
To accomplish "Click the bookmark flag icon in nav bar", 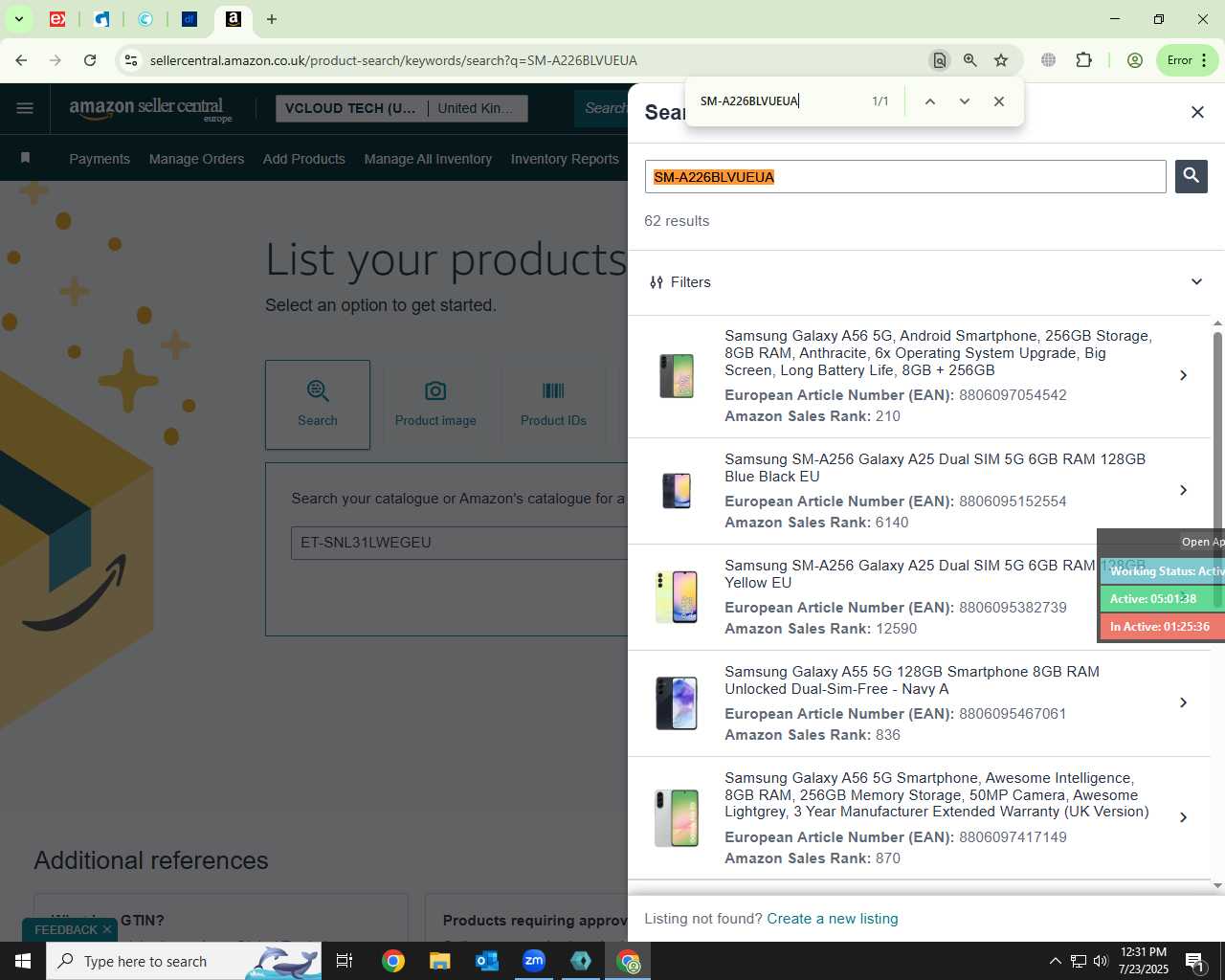I will (26, 158).
